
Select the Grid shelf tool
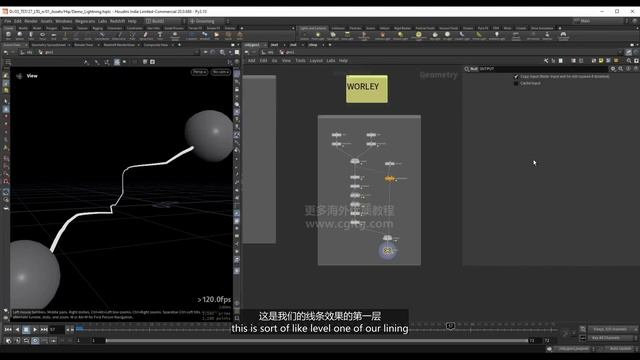coord(53,36)
